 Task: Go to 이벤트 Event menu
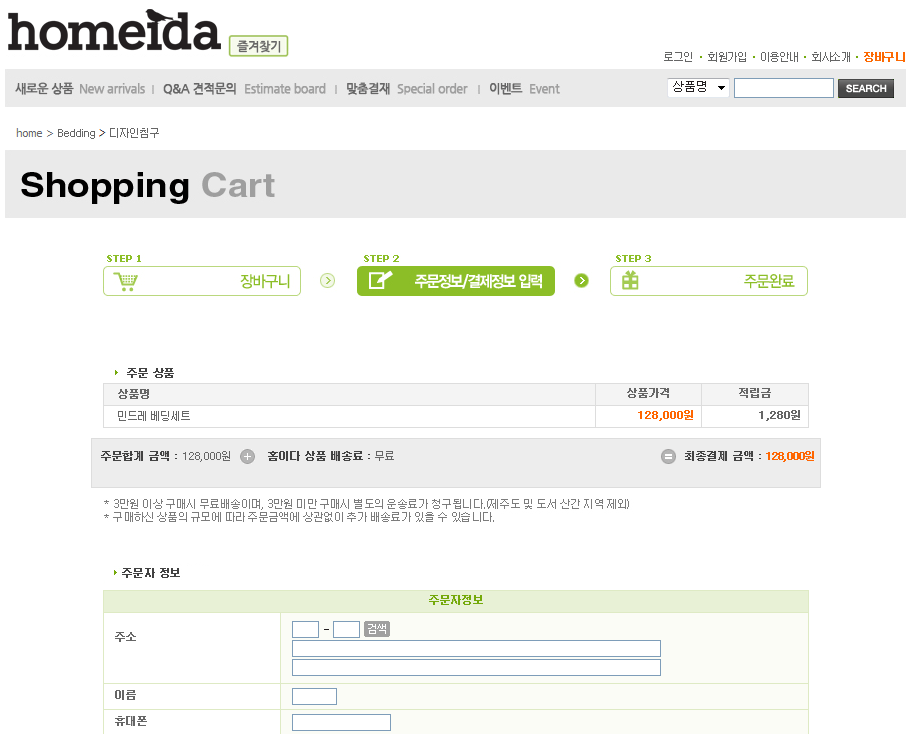click(x=524, y=89)
